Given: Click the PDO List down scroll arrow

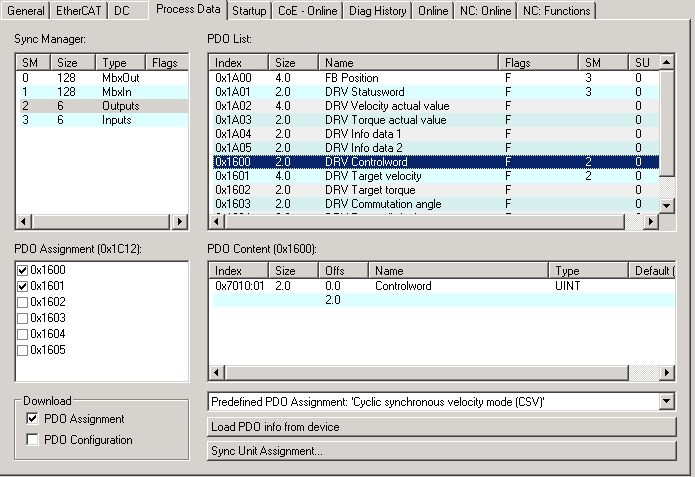Looking at the screenshot, I should tap(666, 205).
